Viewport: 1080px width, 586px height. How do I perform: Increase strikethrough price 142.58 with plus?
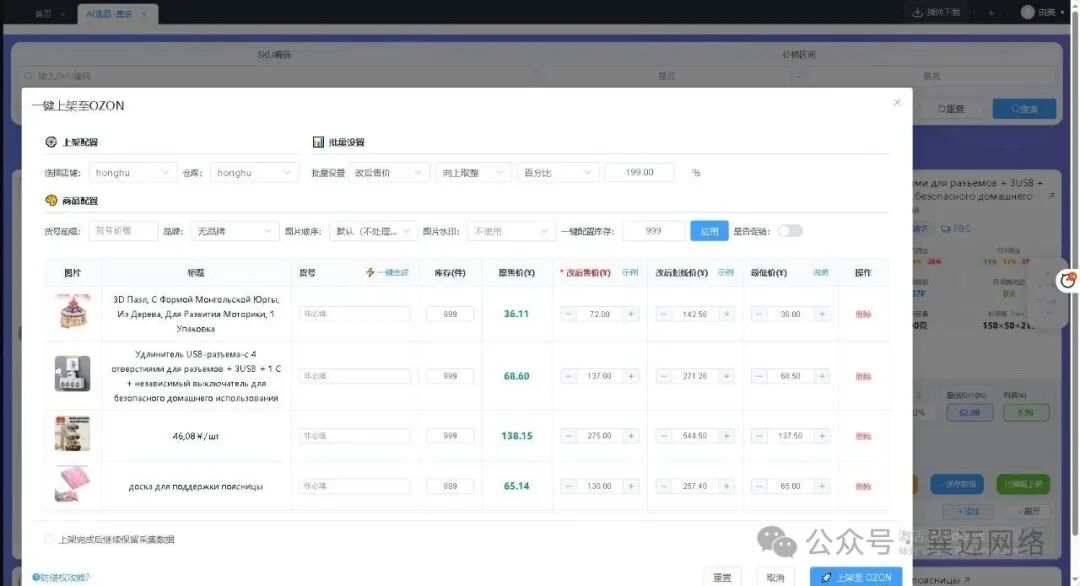[727, 314]
